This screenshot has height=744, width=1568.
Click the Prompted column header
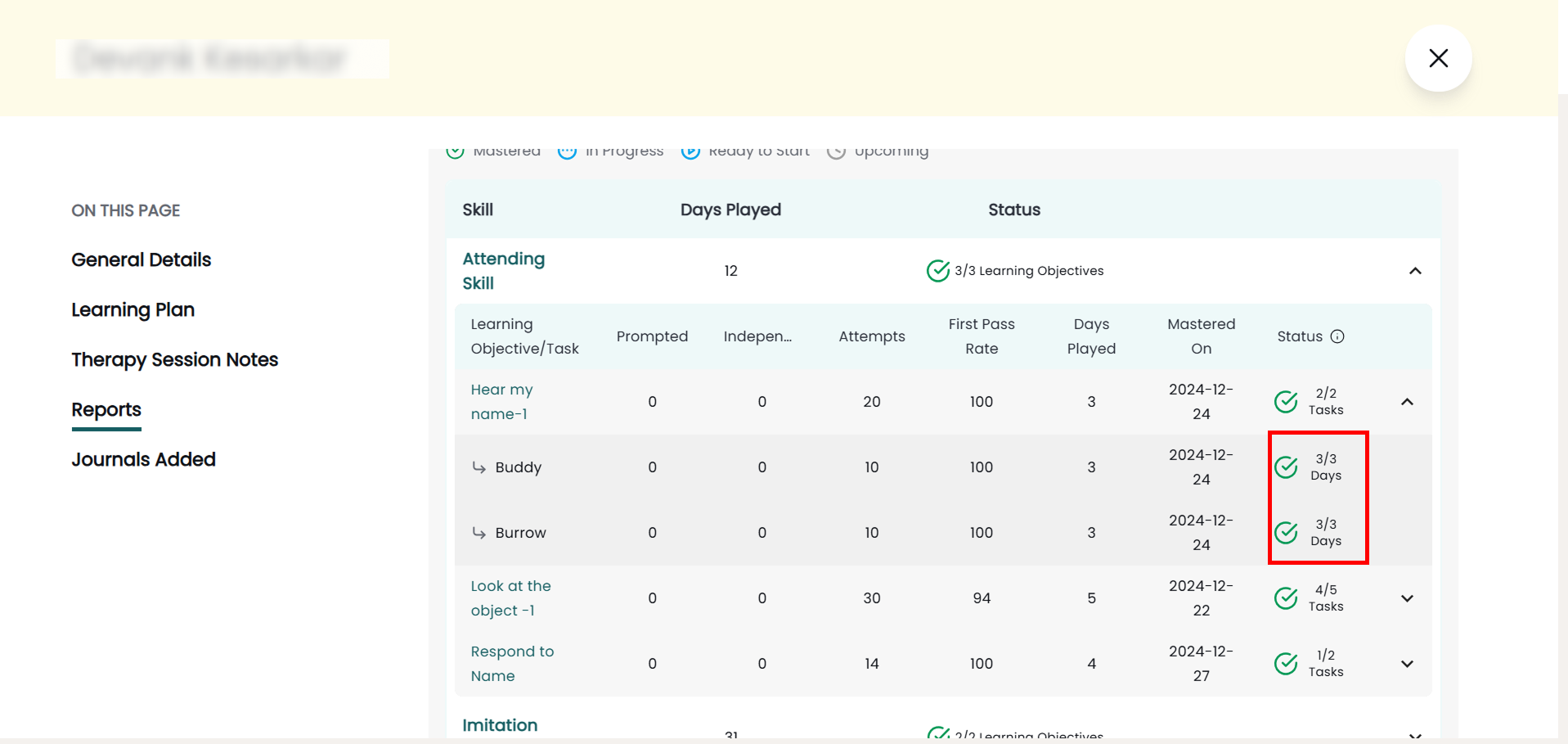(652, 336)
